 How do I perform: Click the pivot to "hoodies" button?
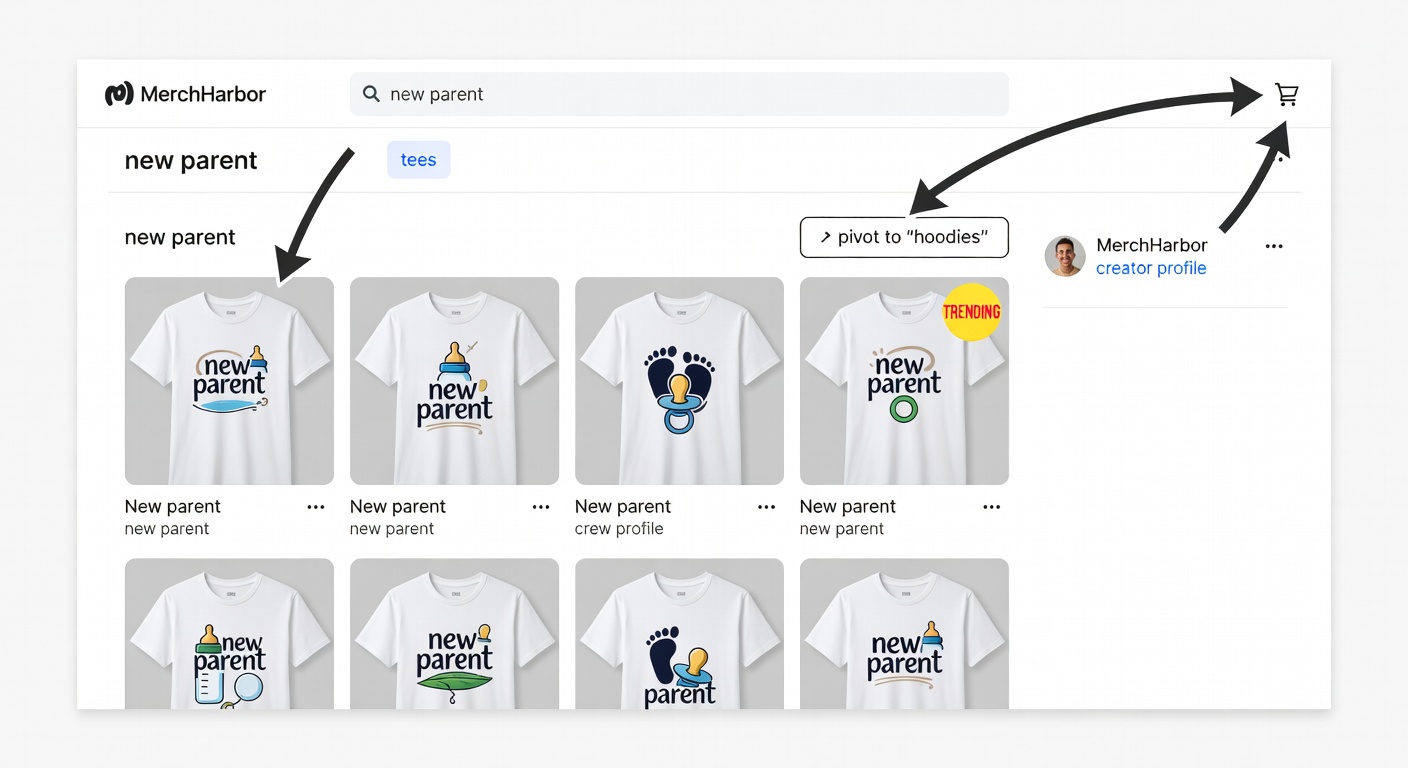coord(904,237)
